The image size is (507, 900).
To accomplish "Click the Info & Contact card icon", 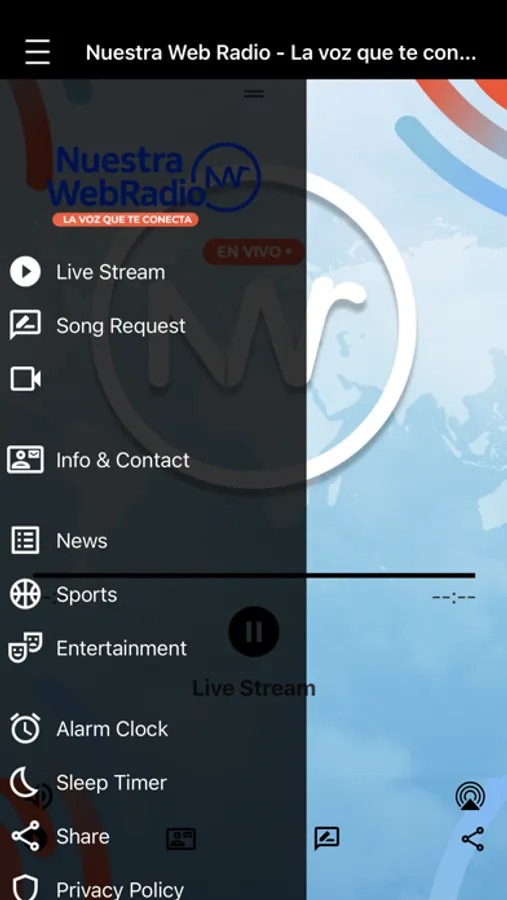I will pyautogui.click(x=25, y=460).
